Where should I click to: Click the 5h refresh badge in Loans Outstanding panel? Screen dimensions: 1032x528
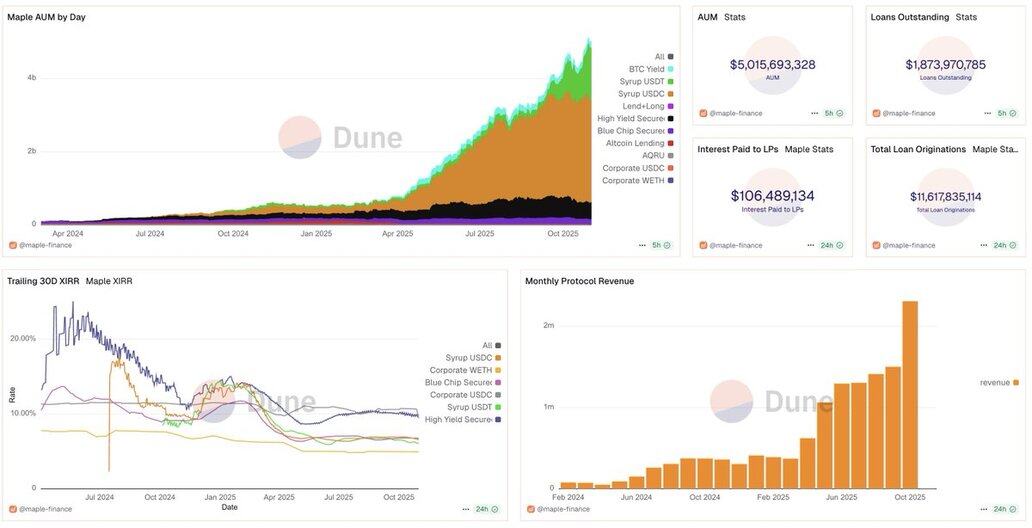tap(1006, 113)
